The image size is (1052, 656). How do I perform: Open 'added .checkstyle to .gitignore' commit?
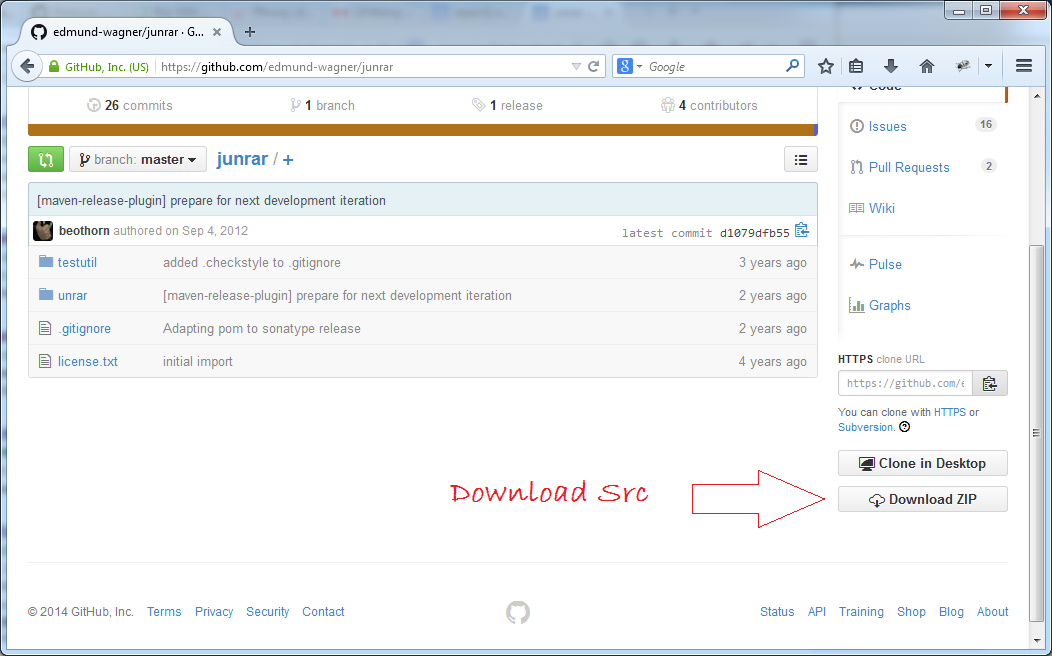point(252,262)
